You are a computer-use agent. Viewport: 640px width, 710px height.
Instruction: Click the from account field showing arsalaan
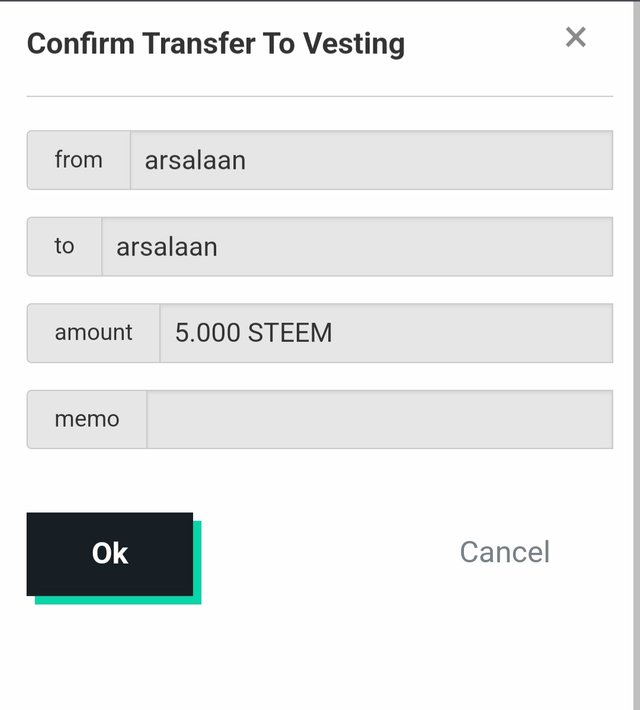tap(371, 160)
